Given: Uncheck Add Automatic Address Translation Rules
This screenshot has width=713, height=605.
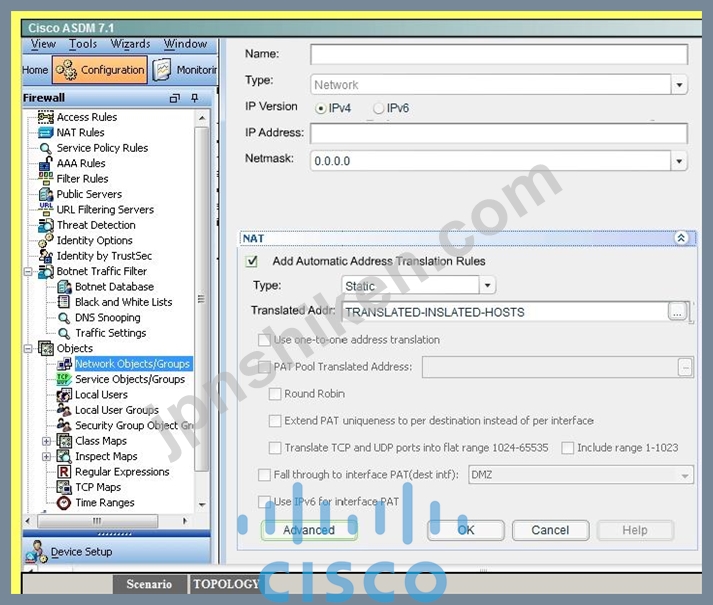Looking at the screenshot, I should 251,261.
